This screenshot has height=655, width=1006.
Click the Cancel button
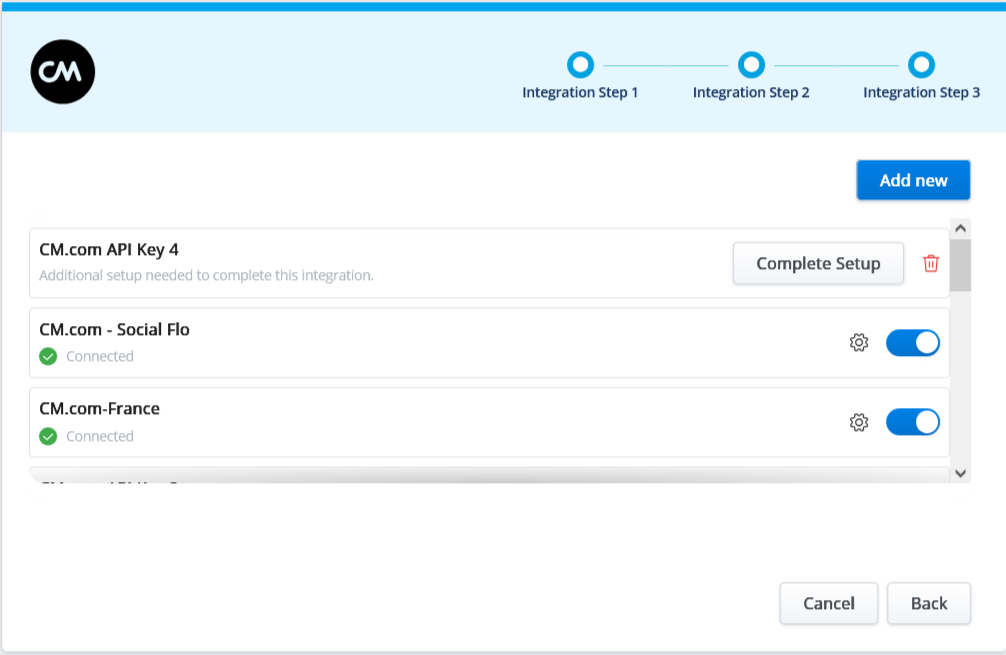point(829,603)
